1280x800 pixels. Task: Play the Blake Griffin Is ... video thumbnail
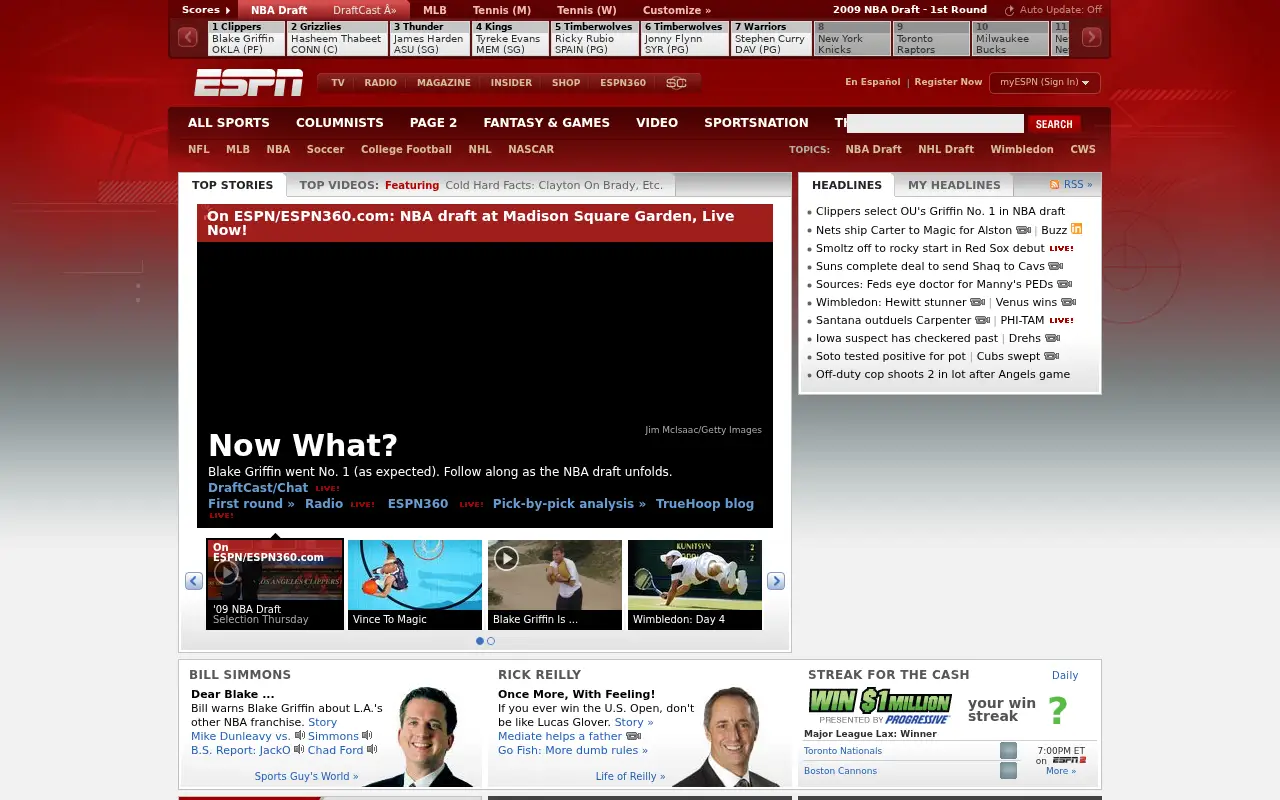[555, 585]
